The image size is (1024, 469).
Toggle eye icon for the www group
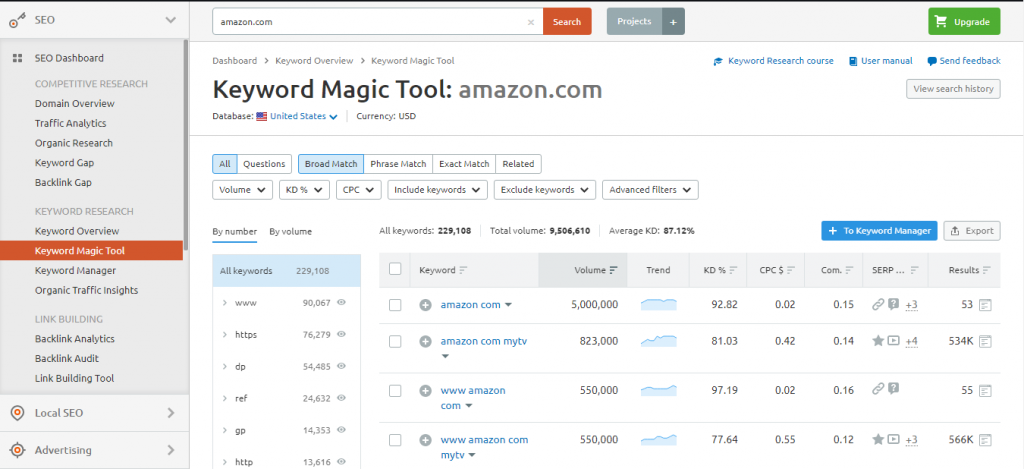click(x=341, y=302)
